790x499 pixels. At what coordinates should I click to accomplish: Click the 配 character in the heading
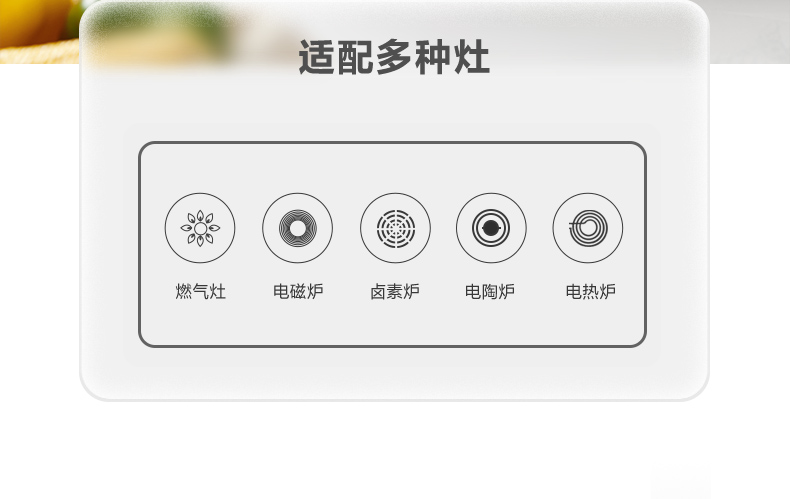pyautogui.click(x=356, y=57)
